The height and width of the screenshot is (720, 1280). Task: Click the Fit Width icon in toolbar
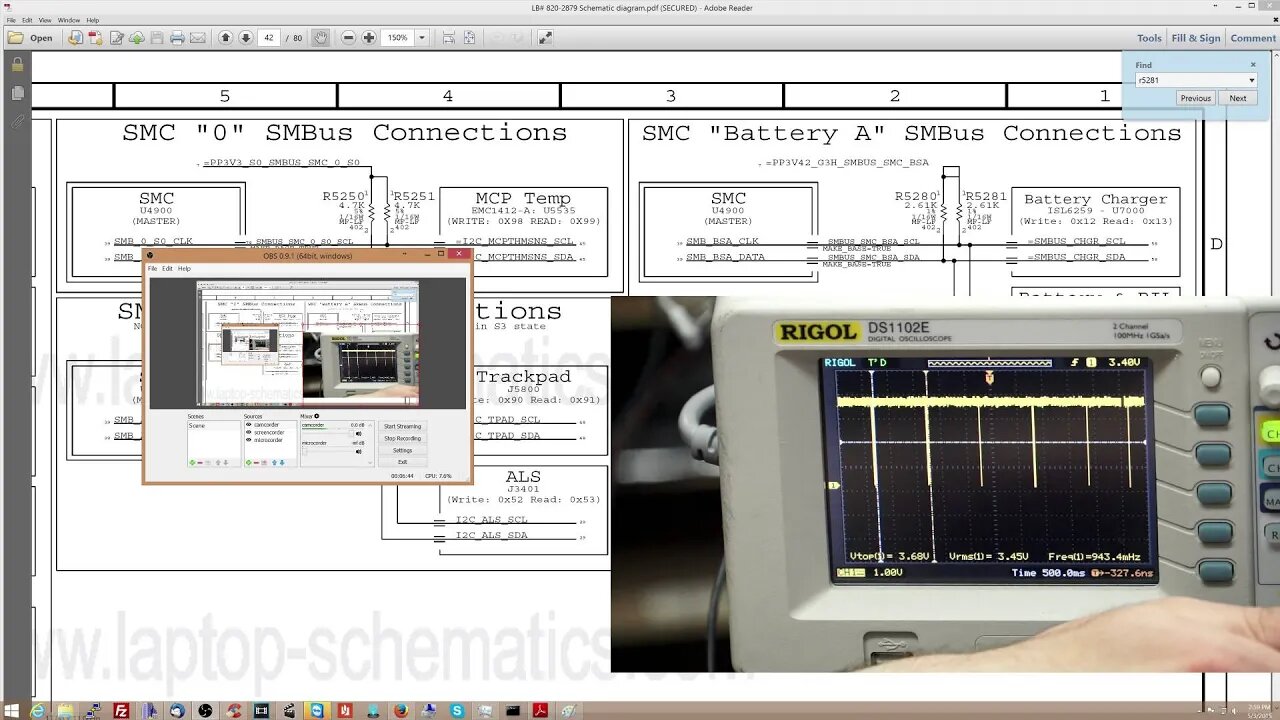pos(448,38)
